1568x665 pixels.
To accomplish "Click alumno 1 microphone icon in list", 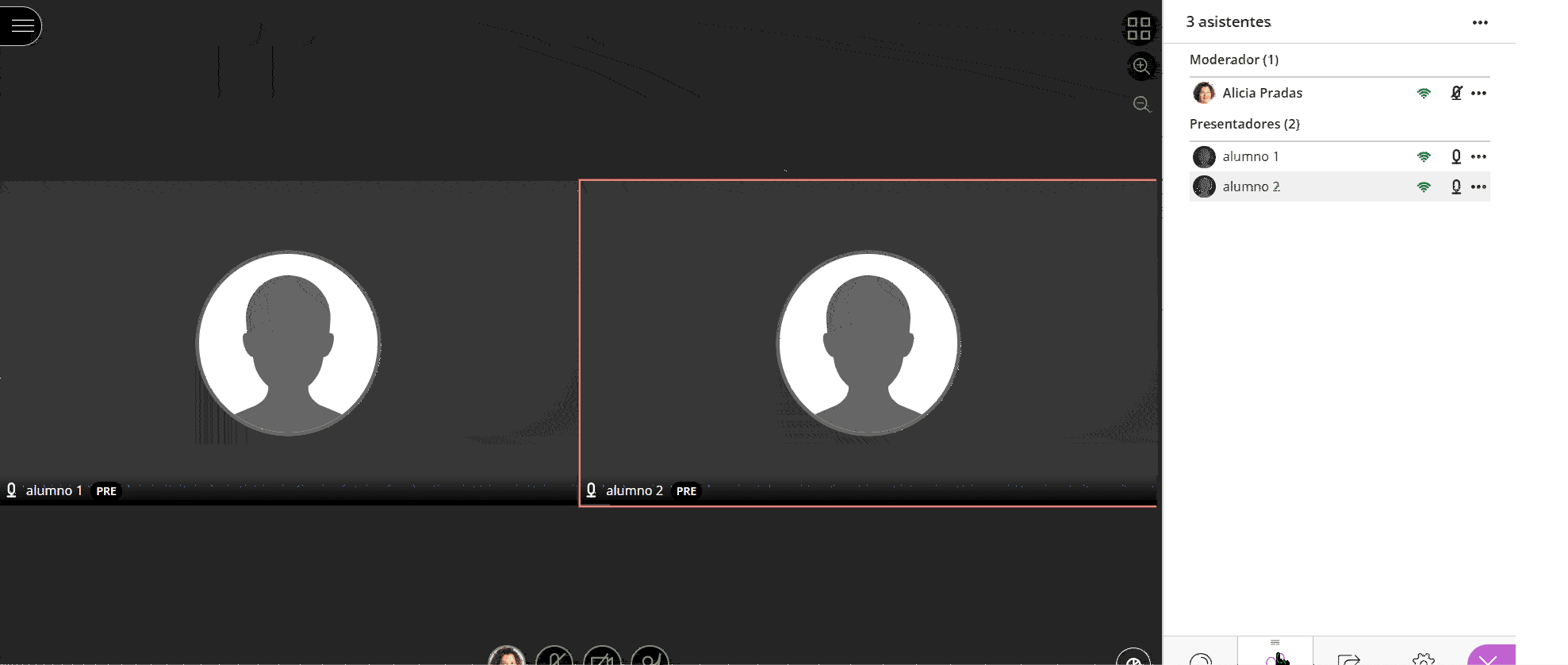I will click(1456, 156).
